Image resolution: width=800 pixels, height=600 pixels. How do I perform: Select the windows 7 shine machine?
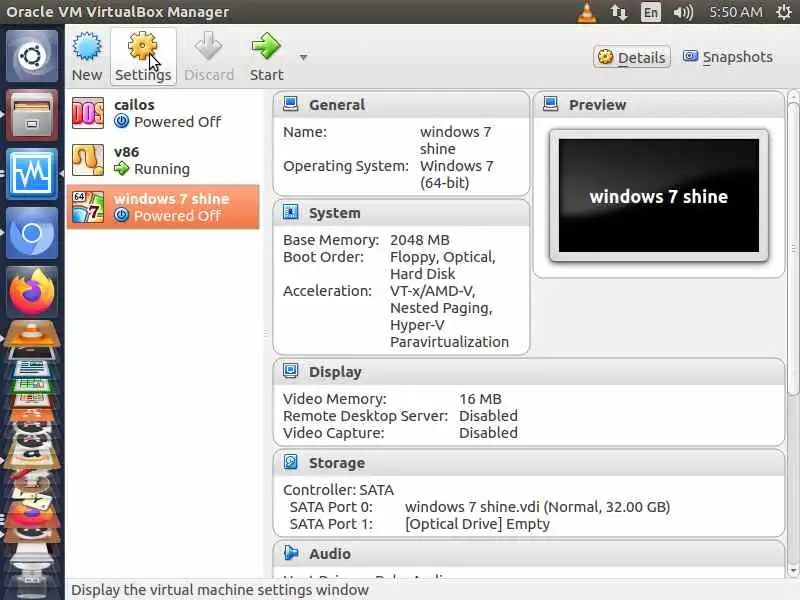coord(163,207)
